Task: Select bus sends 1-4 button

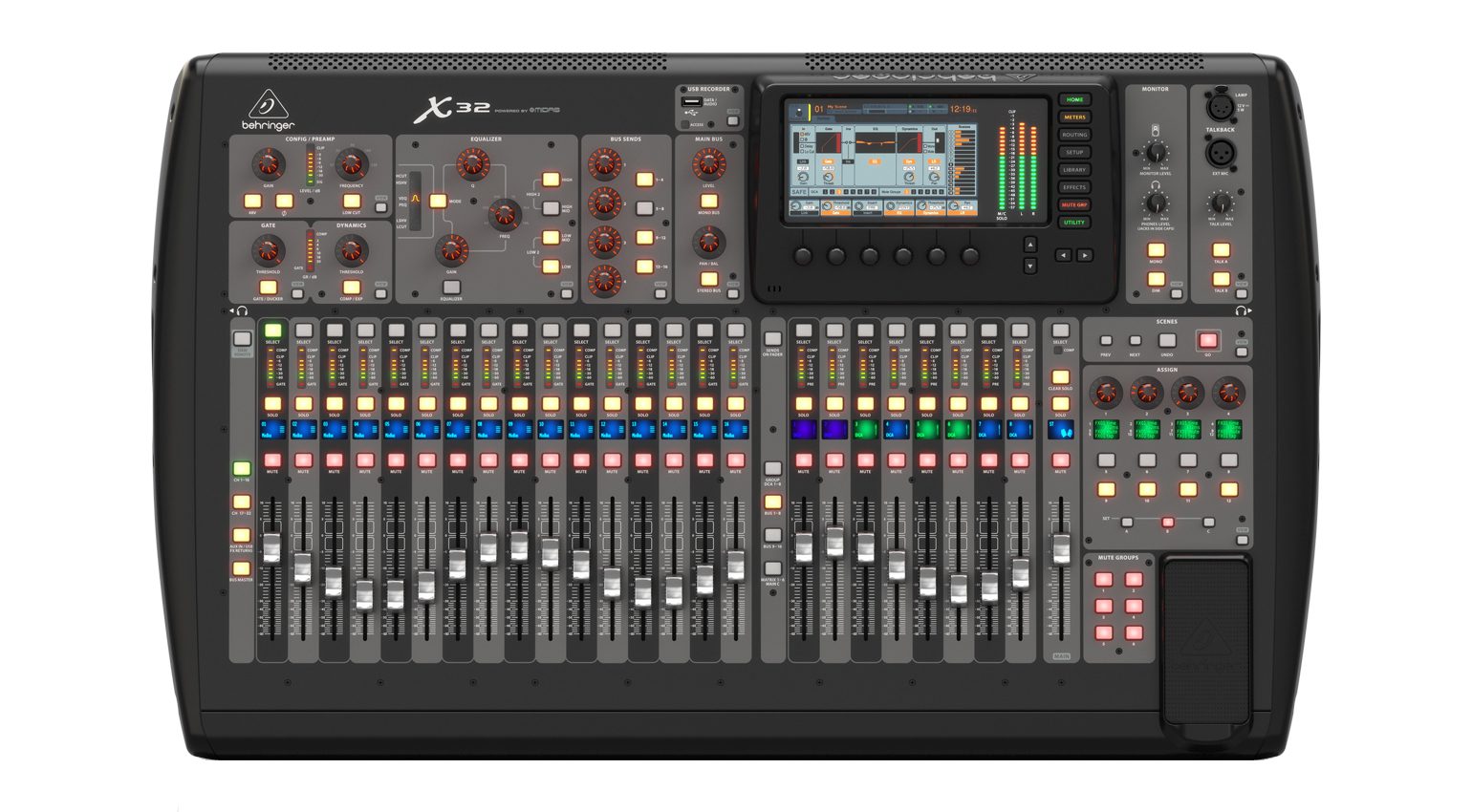Action: point(645,180)
